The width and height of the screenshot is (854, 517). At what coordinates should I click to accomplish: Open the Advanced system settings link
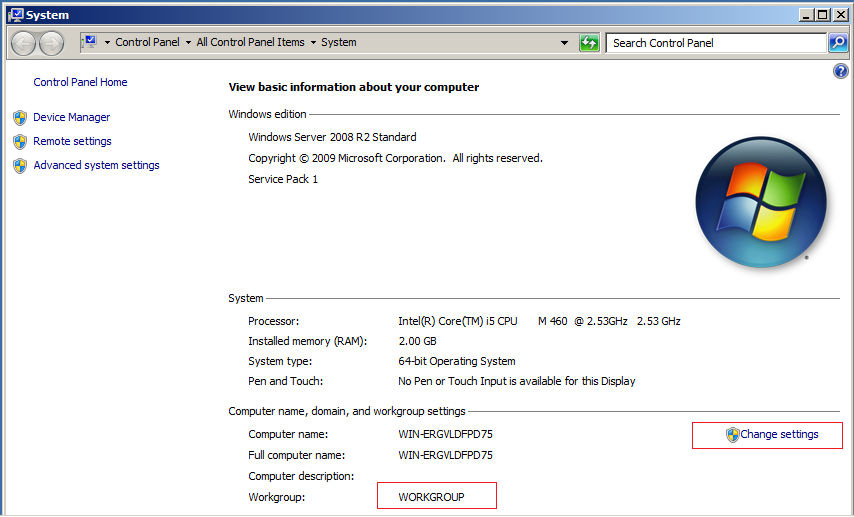tap(96, 165)
